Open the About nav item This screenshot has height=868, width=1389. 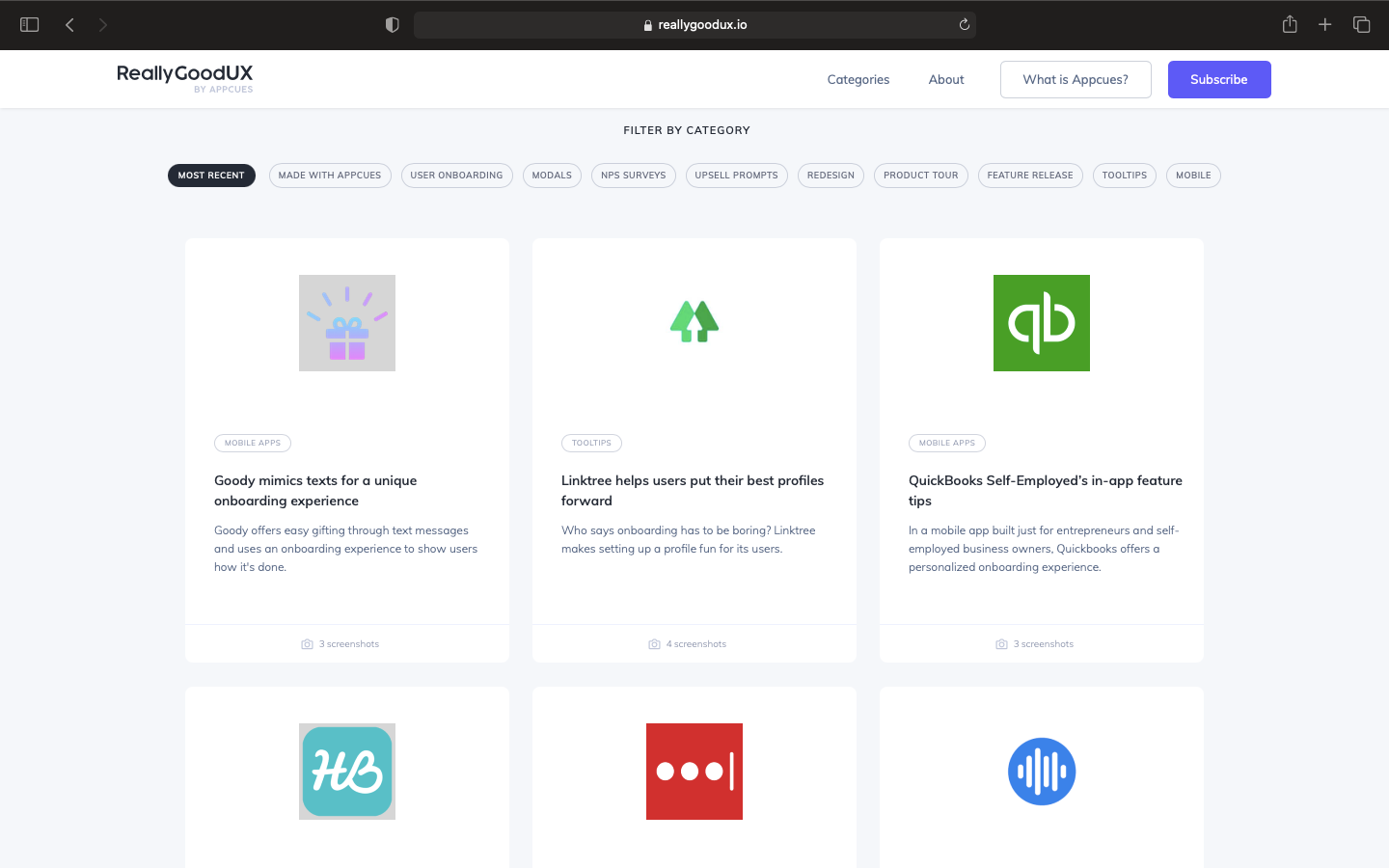946,79
